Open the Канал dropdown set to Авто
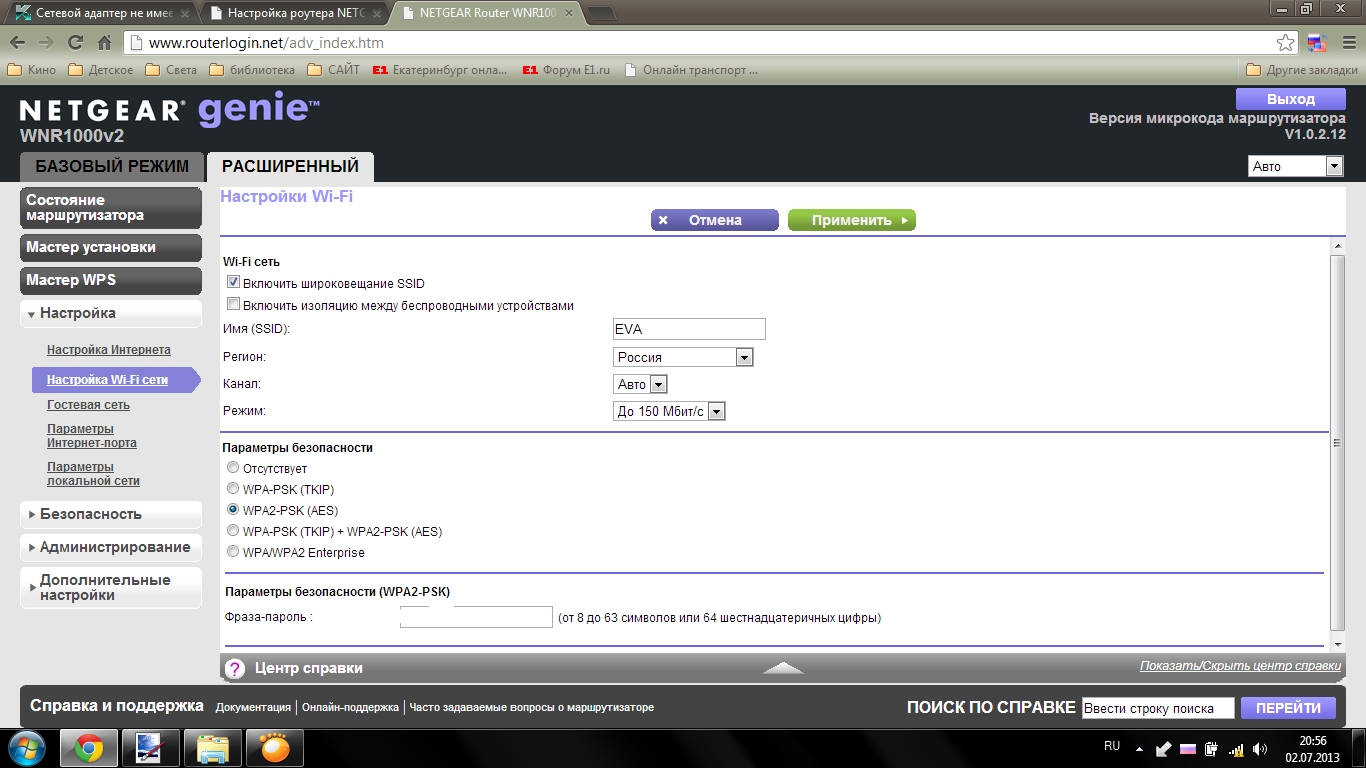1366x768 pixels. 640,384
